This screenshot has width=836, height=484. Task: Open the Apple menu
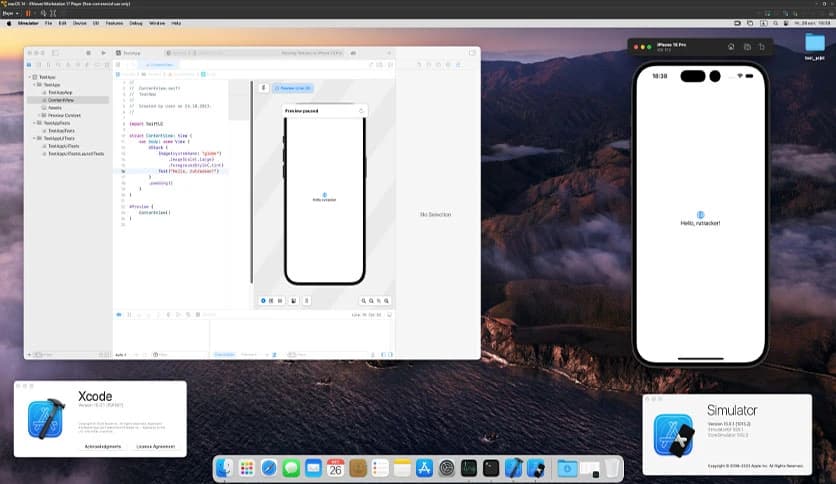9,23
